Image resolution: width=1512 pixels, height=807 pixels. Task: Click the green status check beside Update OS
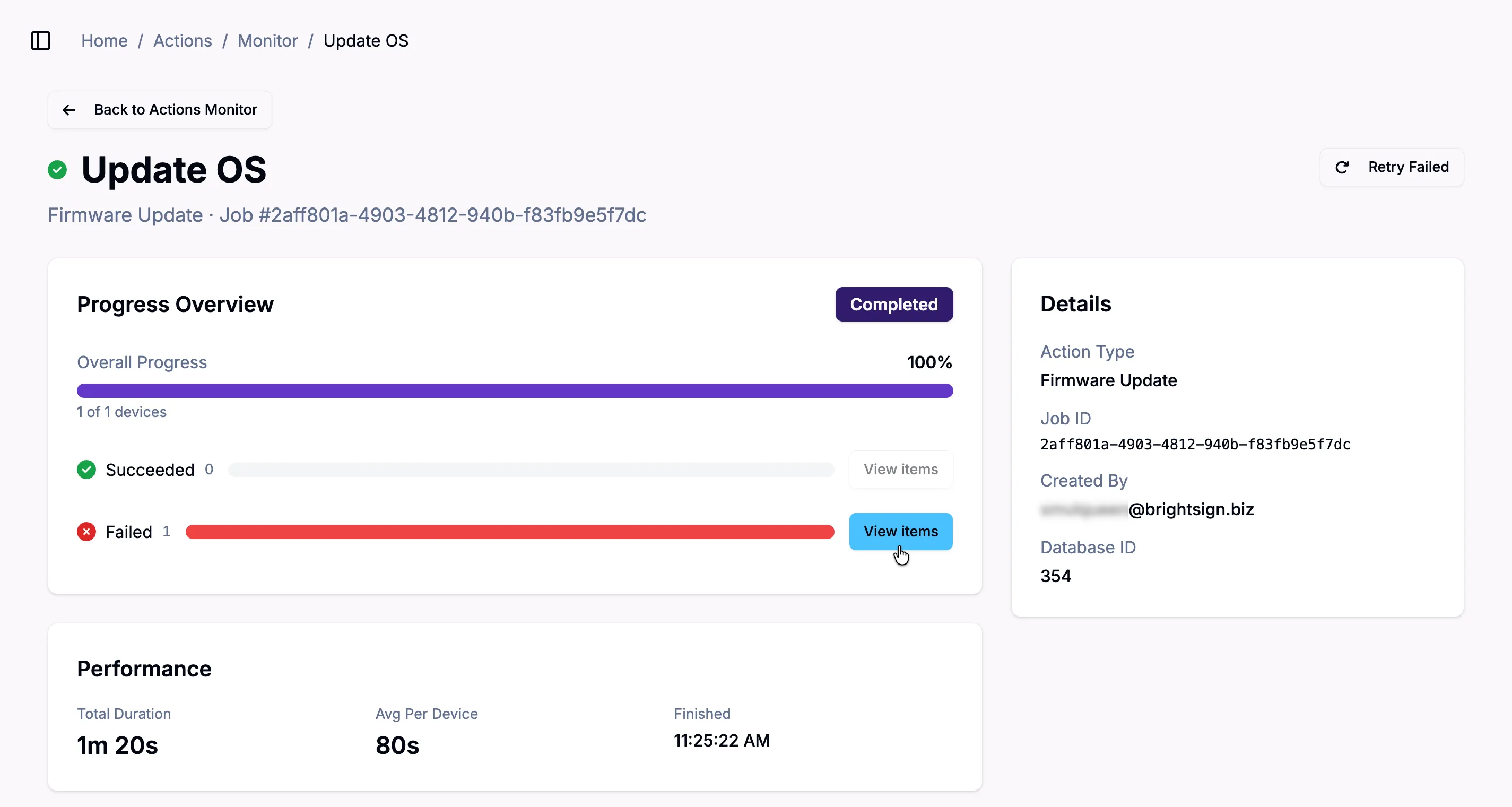(x=57, y=170)
